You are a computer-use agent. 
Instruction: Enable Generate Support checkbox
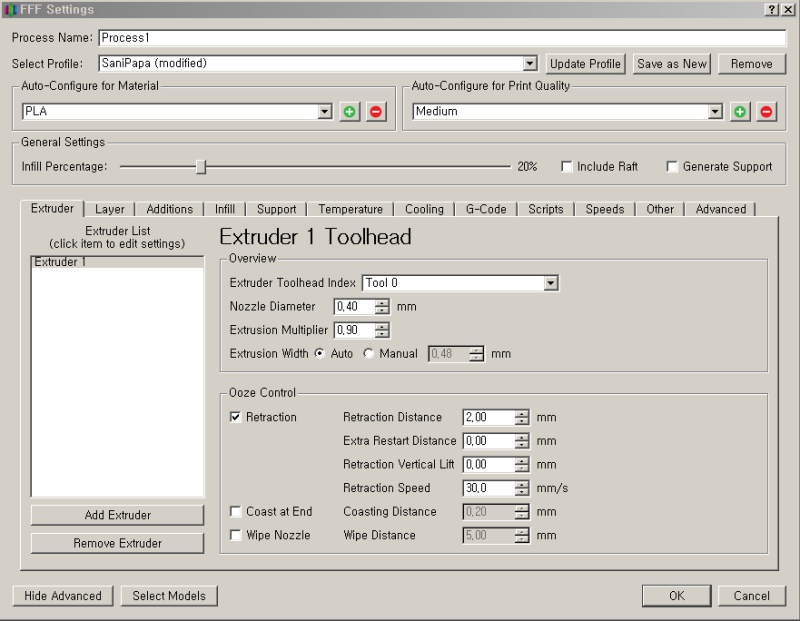[672, 166]
